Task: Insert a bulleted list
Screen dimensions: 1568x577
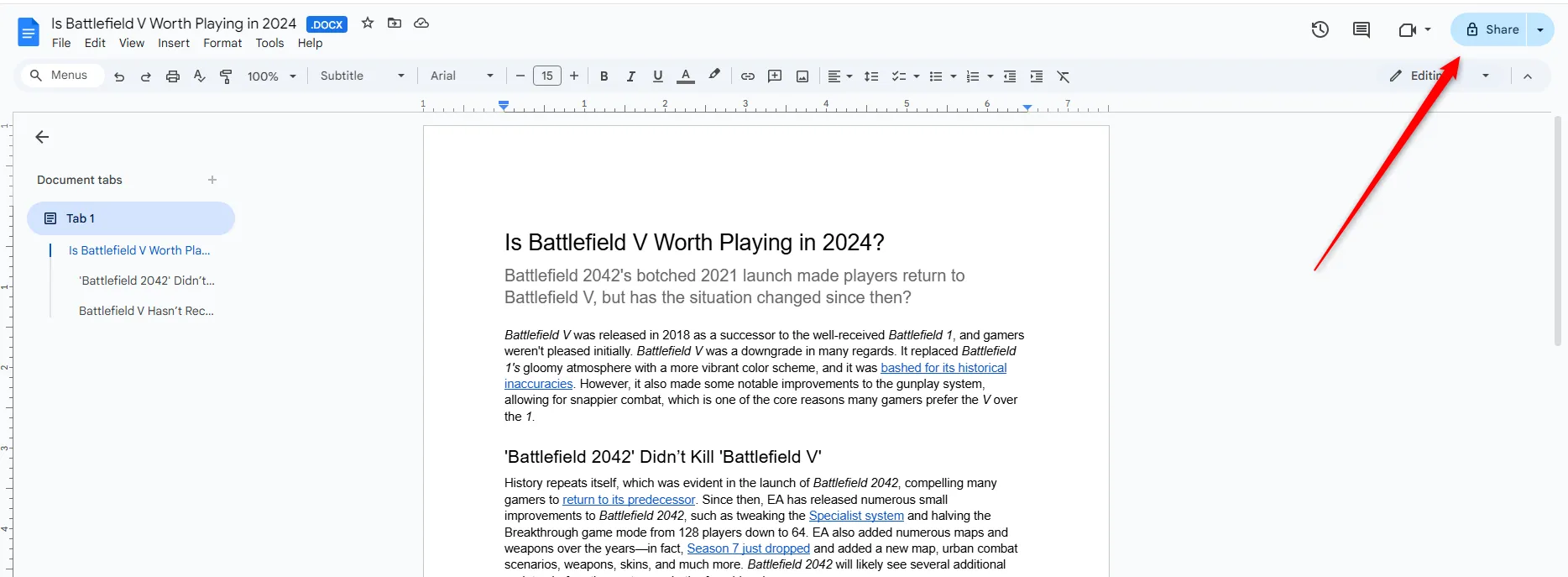Action: [936, 76]
